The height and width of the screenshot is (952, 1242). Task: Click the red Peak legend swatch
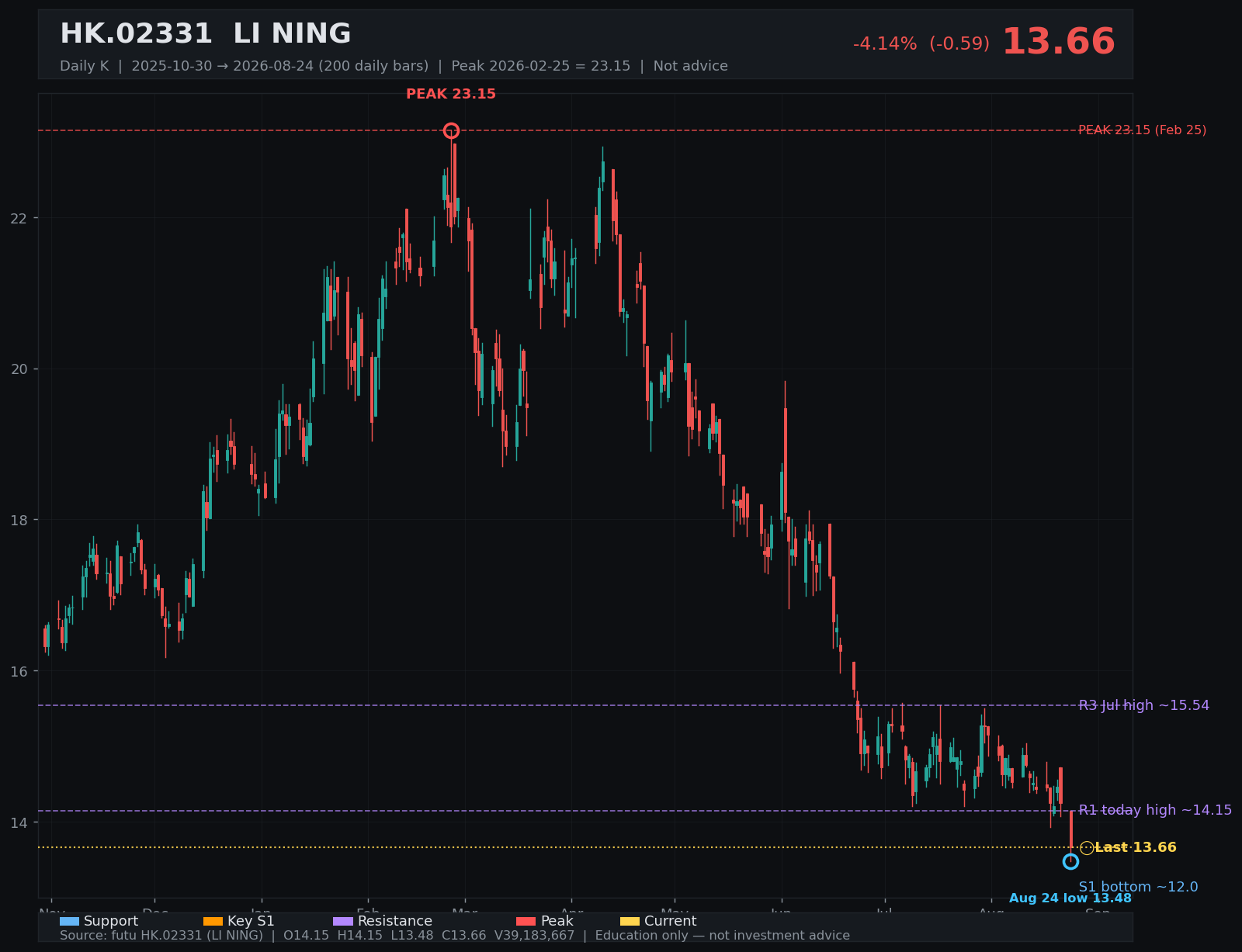pyautogui.click(x=526, y=921)
